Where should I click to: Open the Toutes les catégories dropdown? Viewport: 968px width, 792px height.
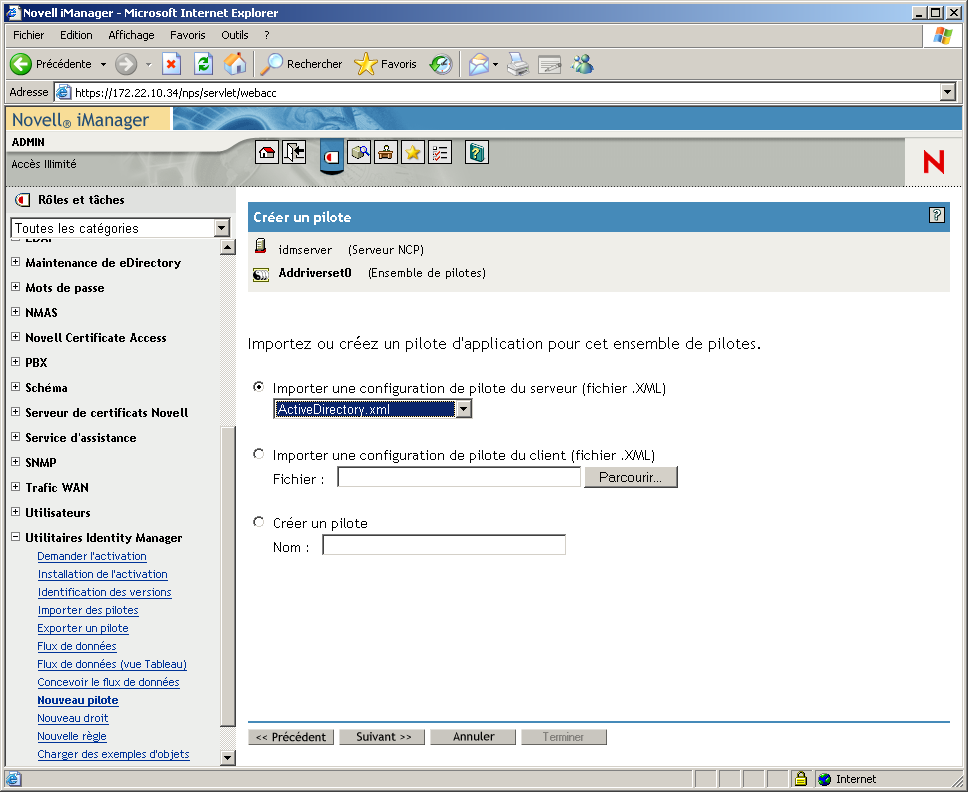pos(221,228)
